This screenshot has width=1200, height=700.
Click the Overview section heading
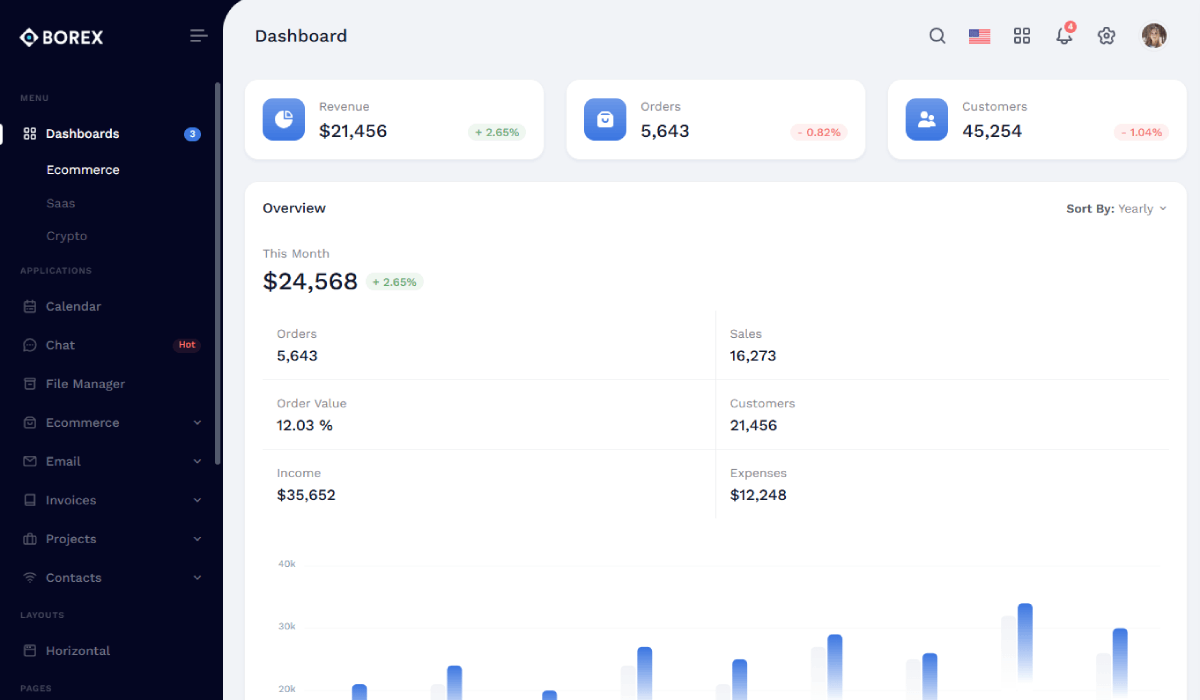pos(294,208)
